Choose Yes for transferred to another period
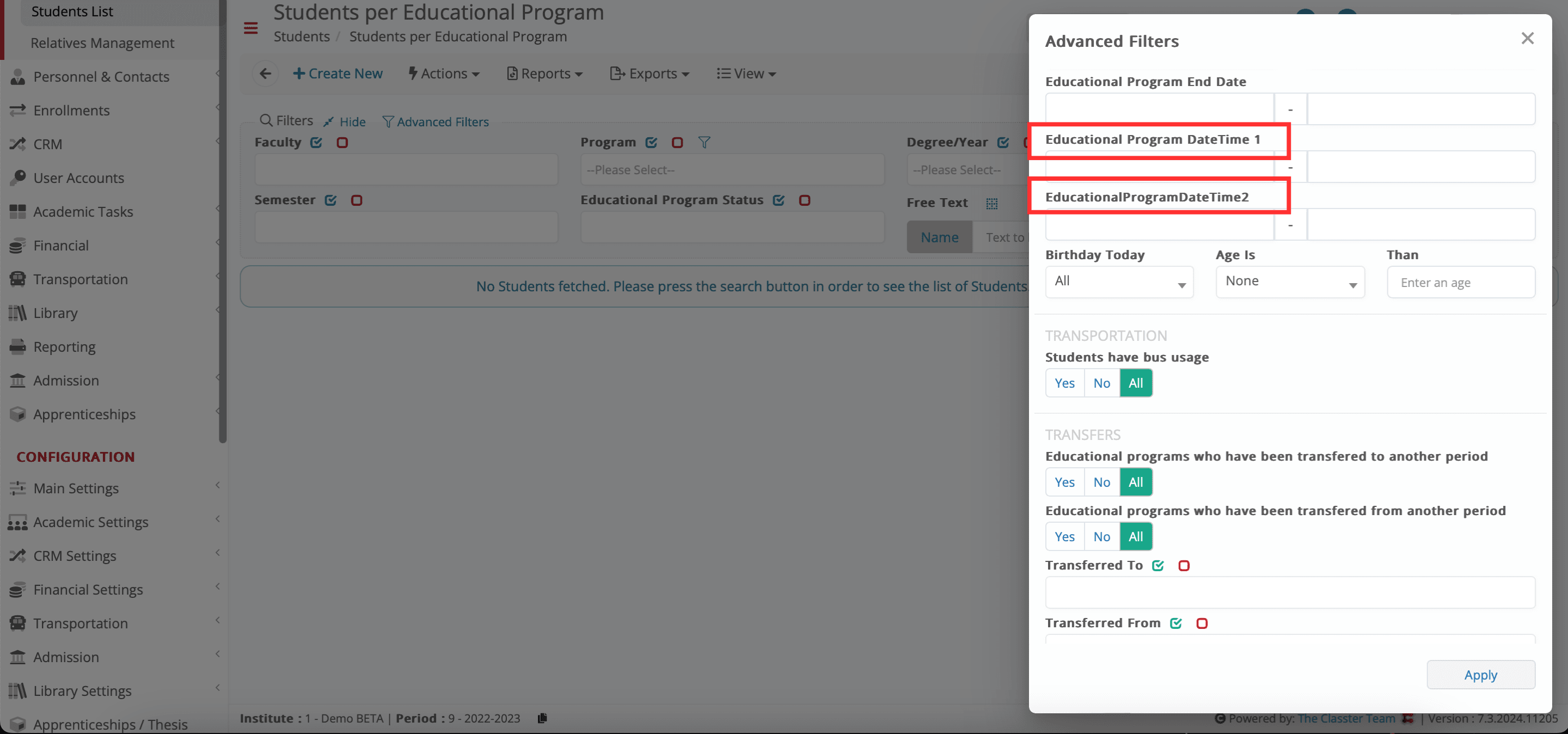Image resolution: width=1568 pixels, height=734 pixels. tap(1064, 482)
